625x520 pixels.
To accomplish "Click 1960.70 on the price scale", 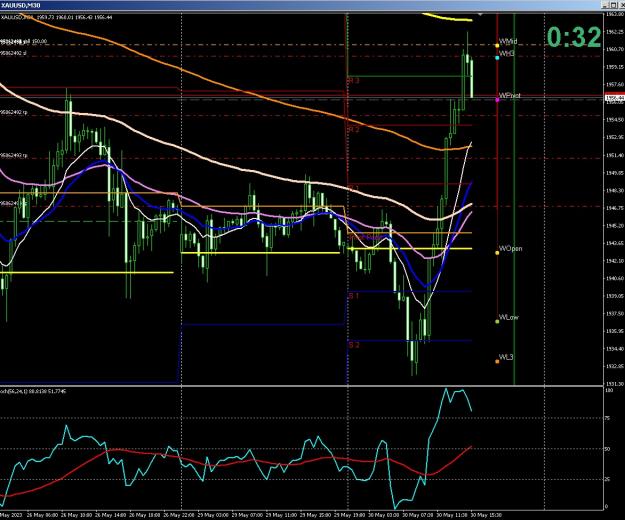I will pyautogui.click(x=615, y=49).
